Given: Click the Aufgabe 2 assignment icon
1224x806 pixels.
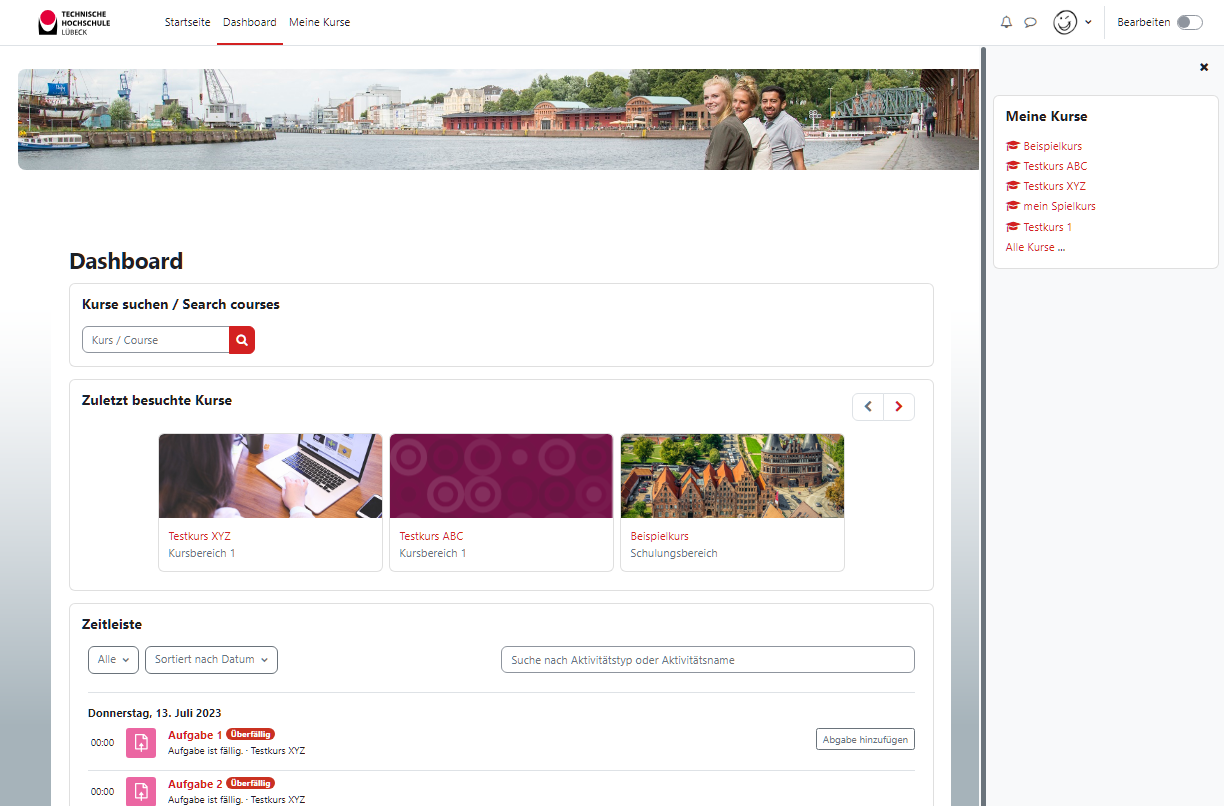Looking at the screenshot, I should tap(141, 790).
